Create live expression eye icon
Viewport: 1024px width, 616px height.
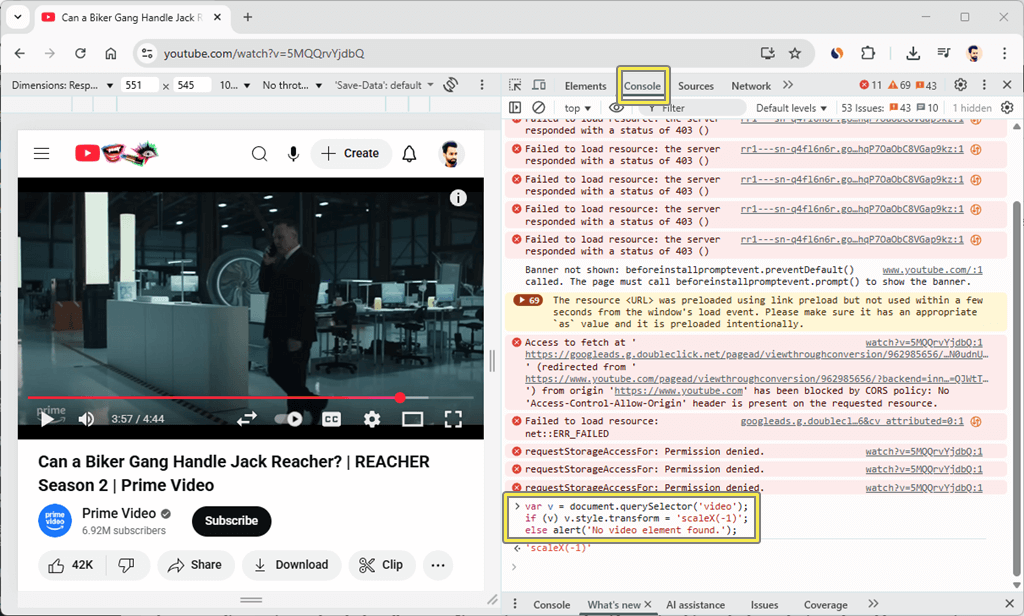pos(616,108)
